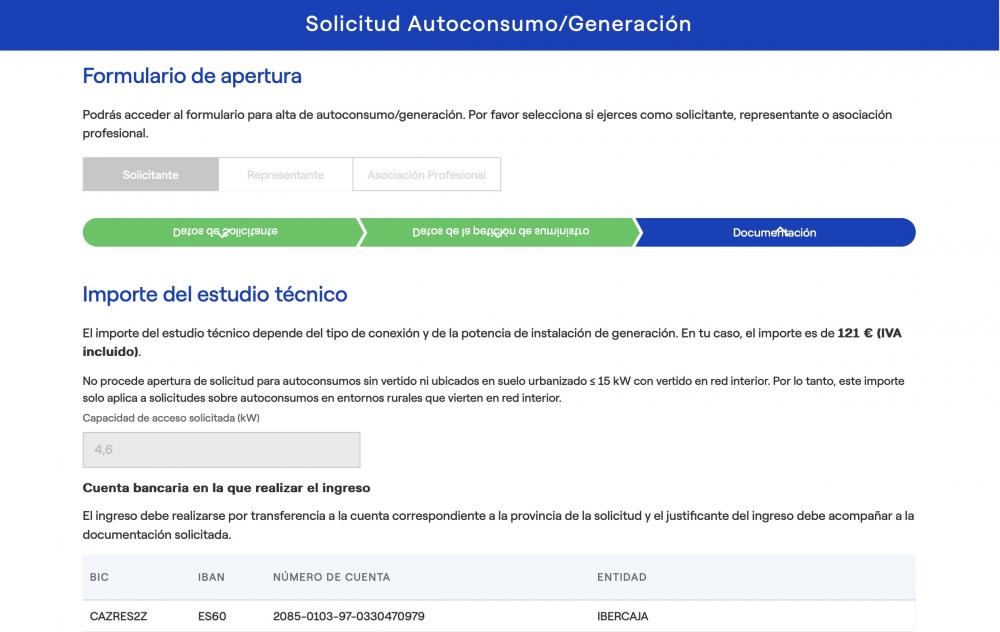Click the CAZRES2Z BIC code cell
This screenshot has height=632, width=1000.
coord(119,616)
